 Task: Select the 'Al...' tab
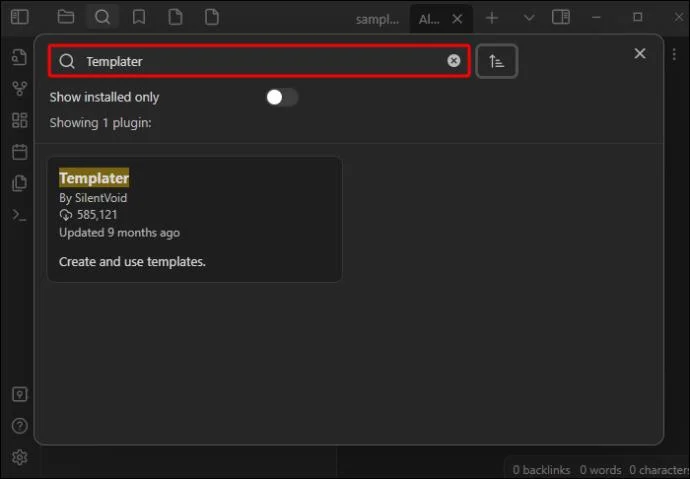[x=429, y=19]
